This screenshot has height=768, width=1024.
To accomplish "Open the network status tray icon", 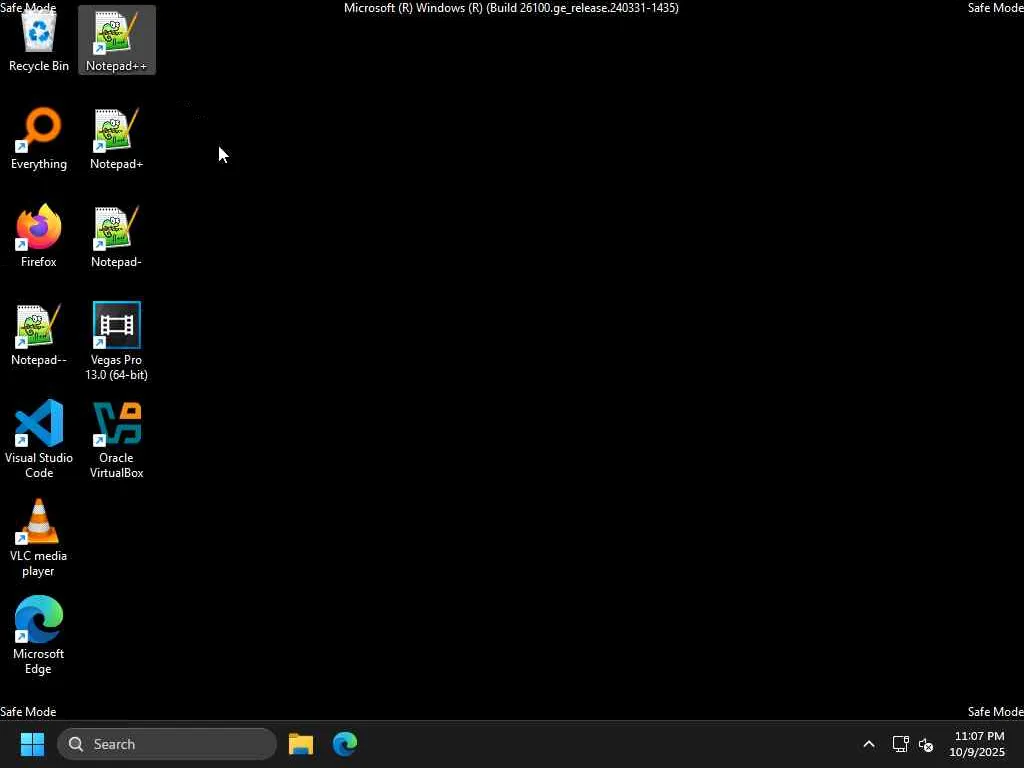I will tap(901, 744).
